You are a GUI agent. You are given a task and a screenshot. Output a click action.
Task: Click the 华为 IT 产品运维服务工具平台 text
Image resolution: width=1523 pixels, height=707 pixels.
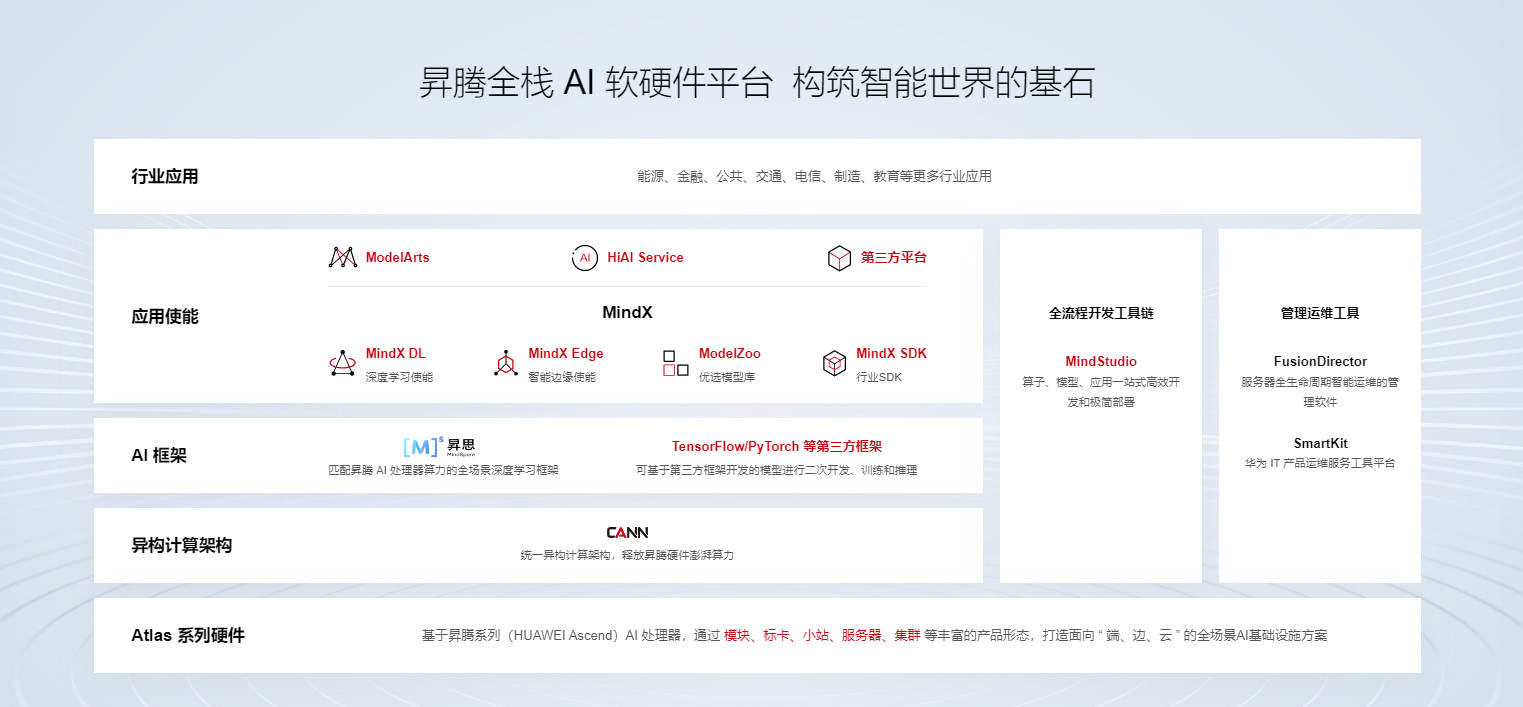point(1320,464)
